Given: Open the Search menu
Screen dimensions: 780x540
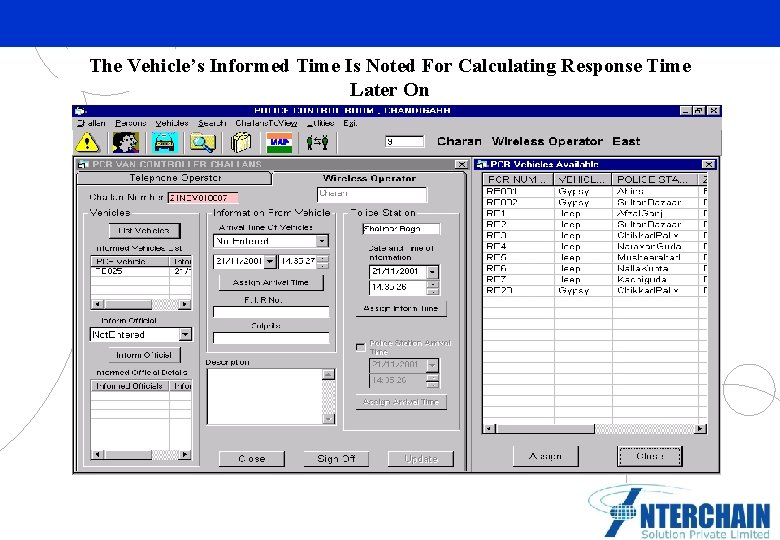Looking at the screenshot, I should 212,123.
